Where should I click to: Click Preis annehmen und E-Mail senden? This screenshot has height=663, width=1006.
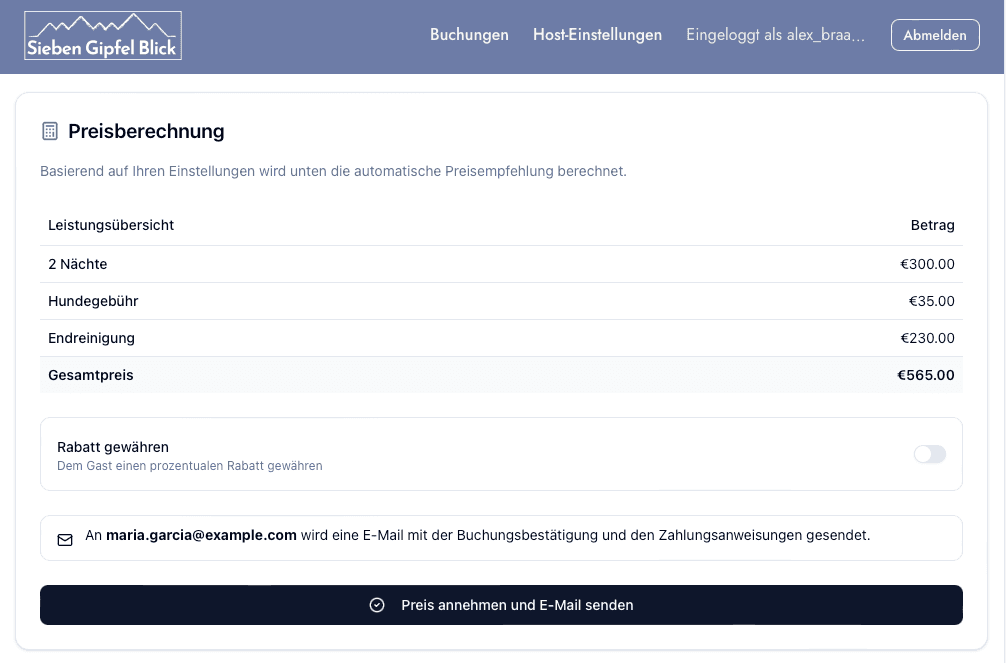tap(516, 605)
